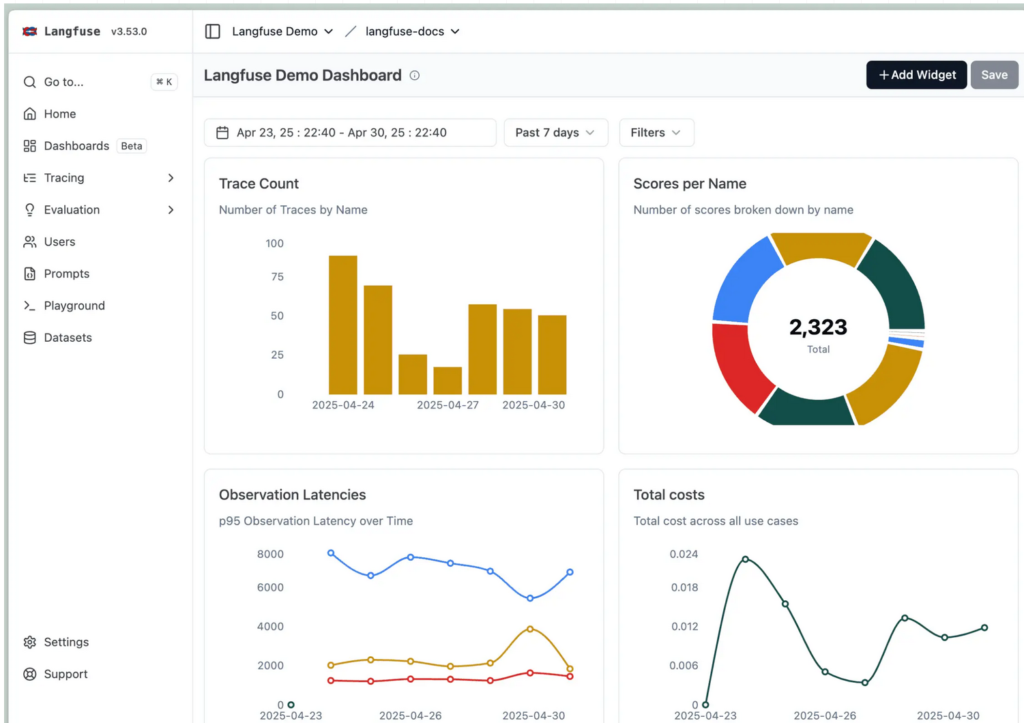Viewport: 1024px width, 723px height.
Task: Click the date range picker field
Action: [x=350, y=133]
